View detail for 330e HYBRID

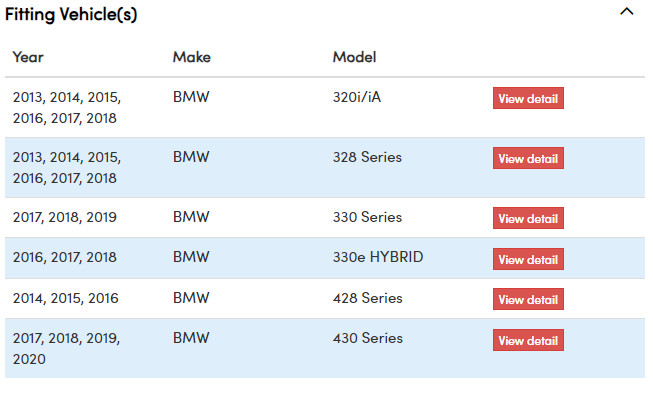pyautogui.click(x=528, y=259)
